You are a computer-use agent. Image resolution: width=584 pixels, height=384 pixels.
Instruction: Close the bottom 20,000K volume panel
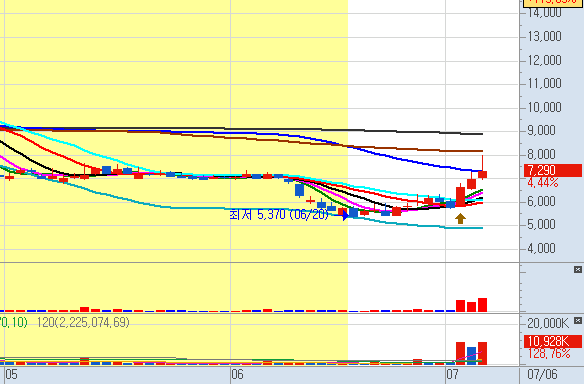pos(578,320)
